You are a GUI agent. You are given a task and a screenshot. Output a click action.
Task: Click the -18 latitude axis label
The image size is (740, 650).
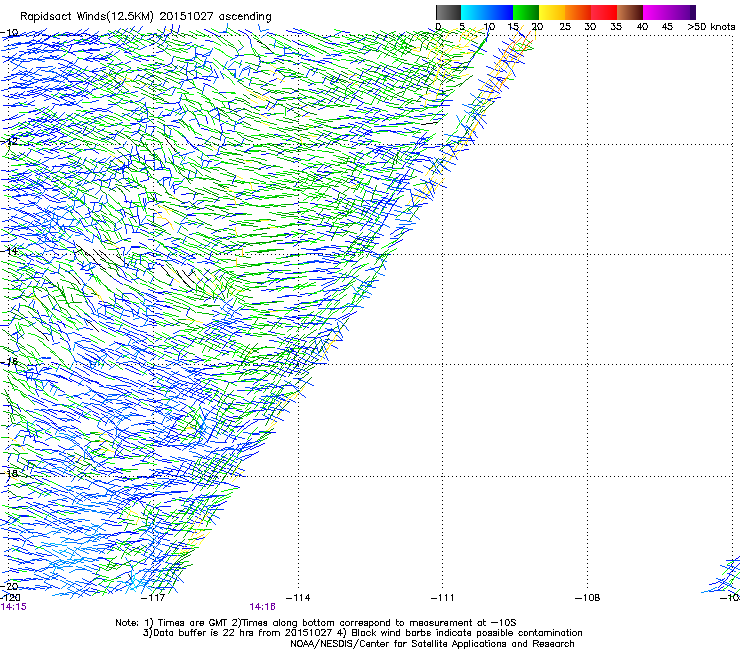coord(9,473)
